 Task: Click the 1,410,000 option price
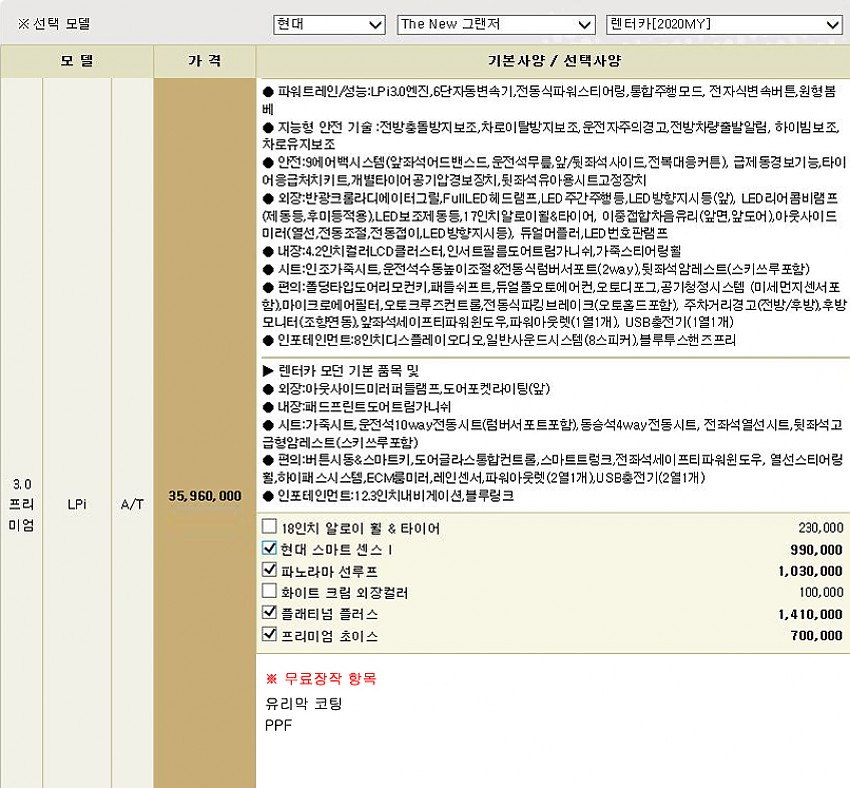(x=809, y=614)
